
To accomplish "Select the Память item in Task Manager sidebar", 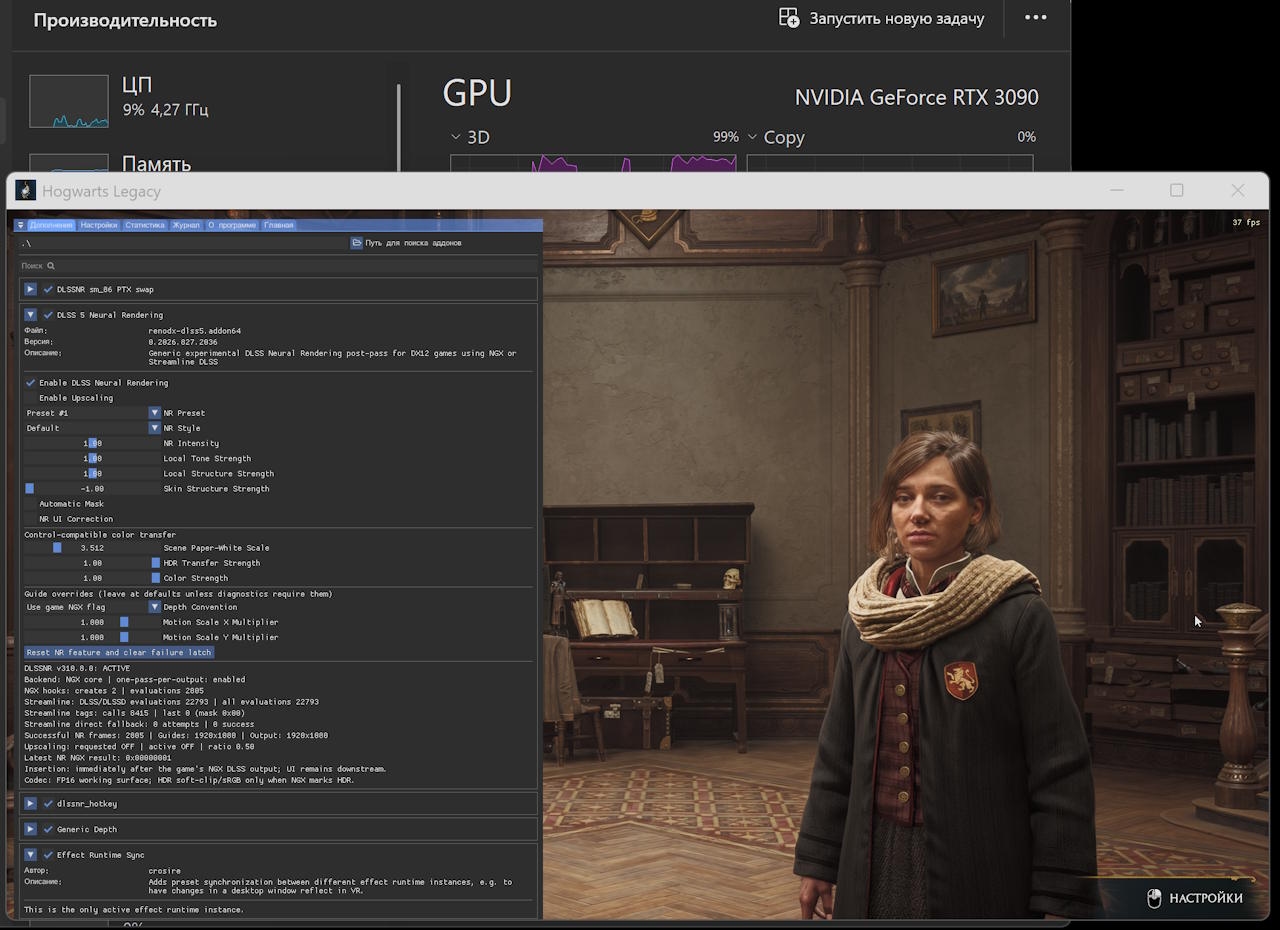I will tap(156, 163).
